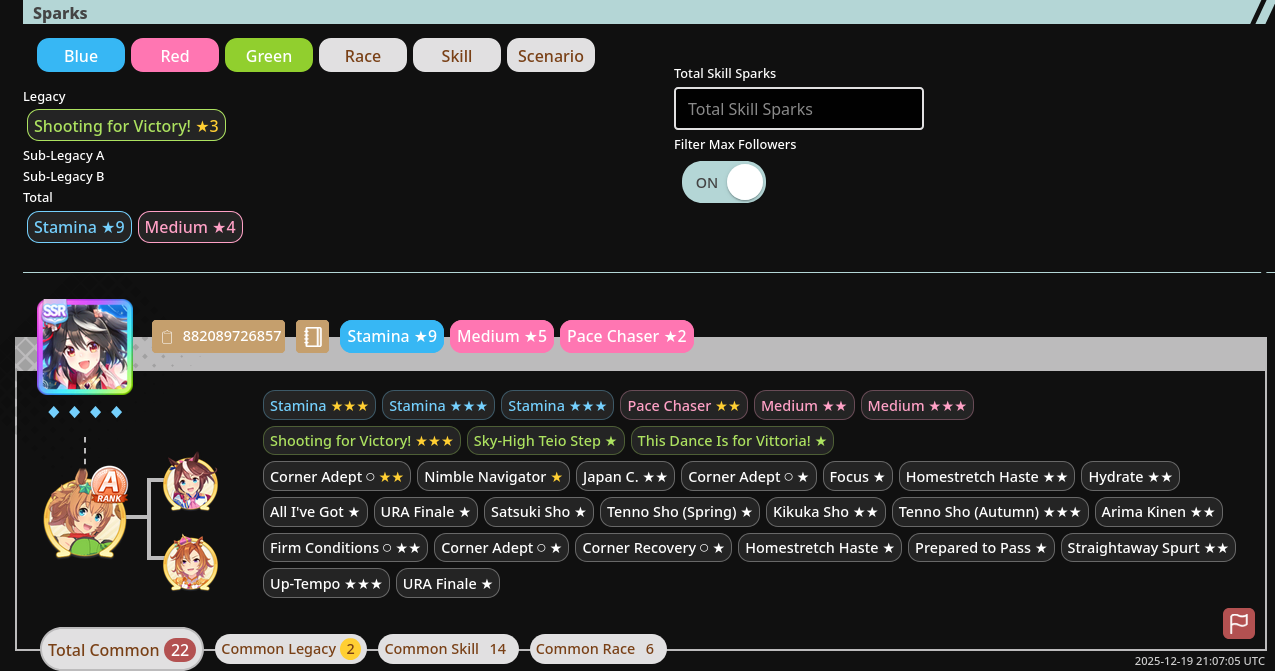Click the Medium ★★ spark chip
The image size is (1275, 671).
pos(804,406)
